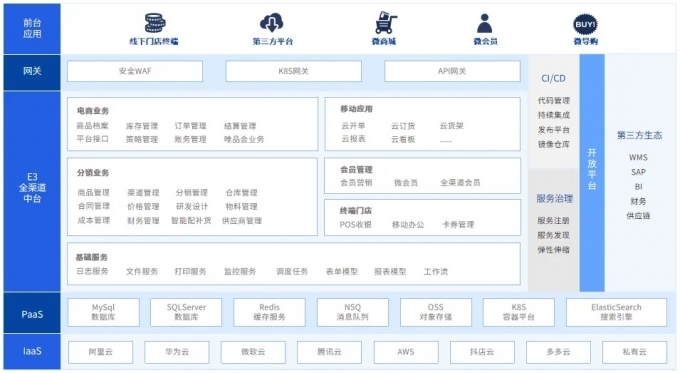The width and height of the screenshot is (680, 373).
Task: Click 服务注册 under 服务治理
Action: tap(553, 221)
